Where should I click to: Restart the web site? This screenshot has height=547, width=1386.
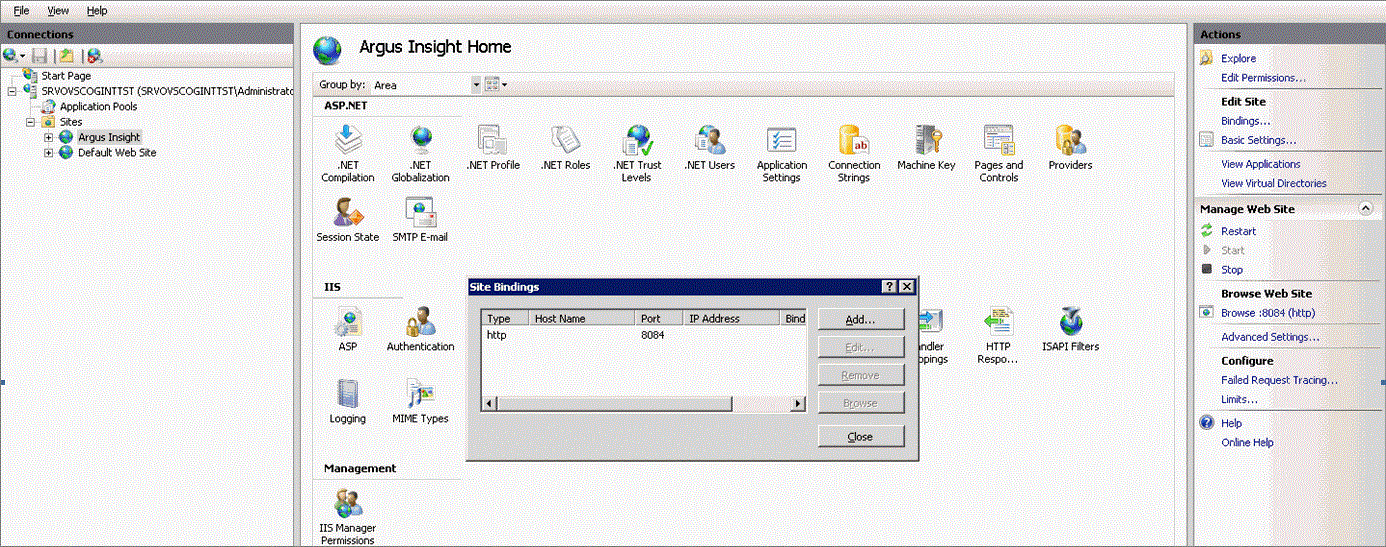point(1238,231)
